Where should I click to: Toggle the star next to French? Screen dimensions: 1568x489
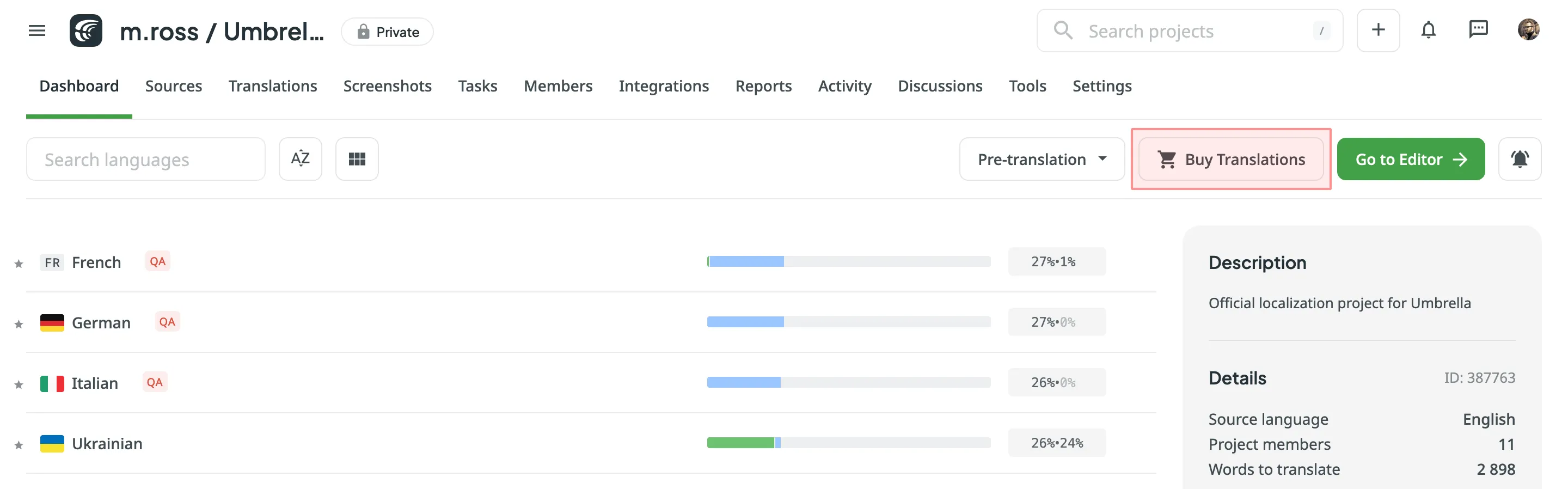point(19,264)
